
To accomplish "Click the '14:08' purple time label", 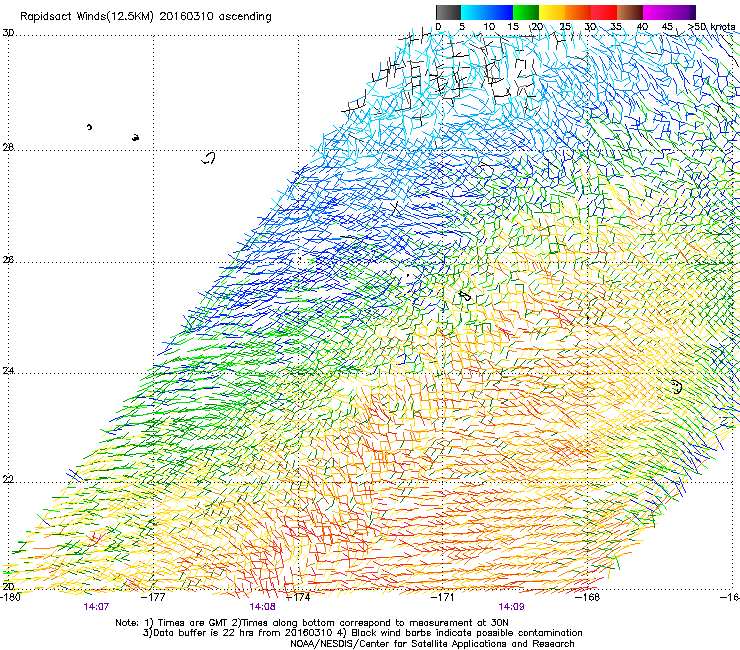I will [x=262, y=607].
